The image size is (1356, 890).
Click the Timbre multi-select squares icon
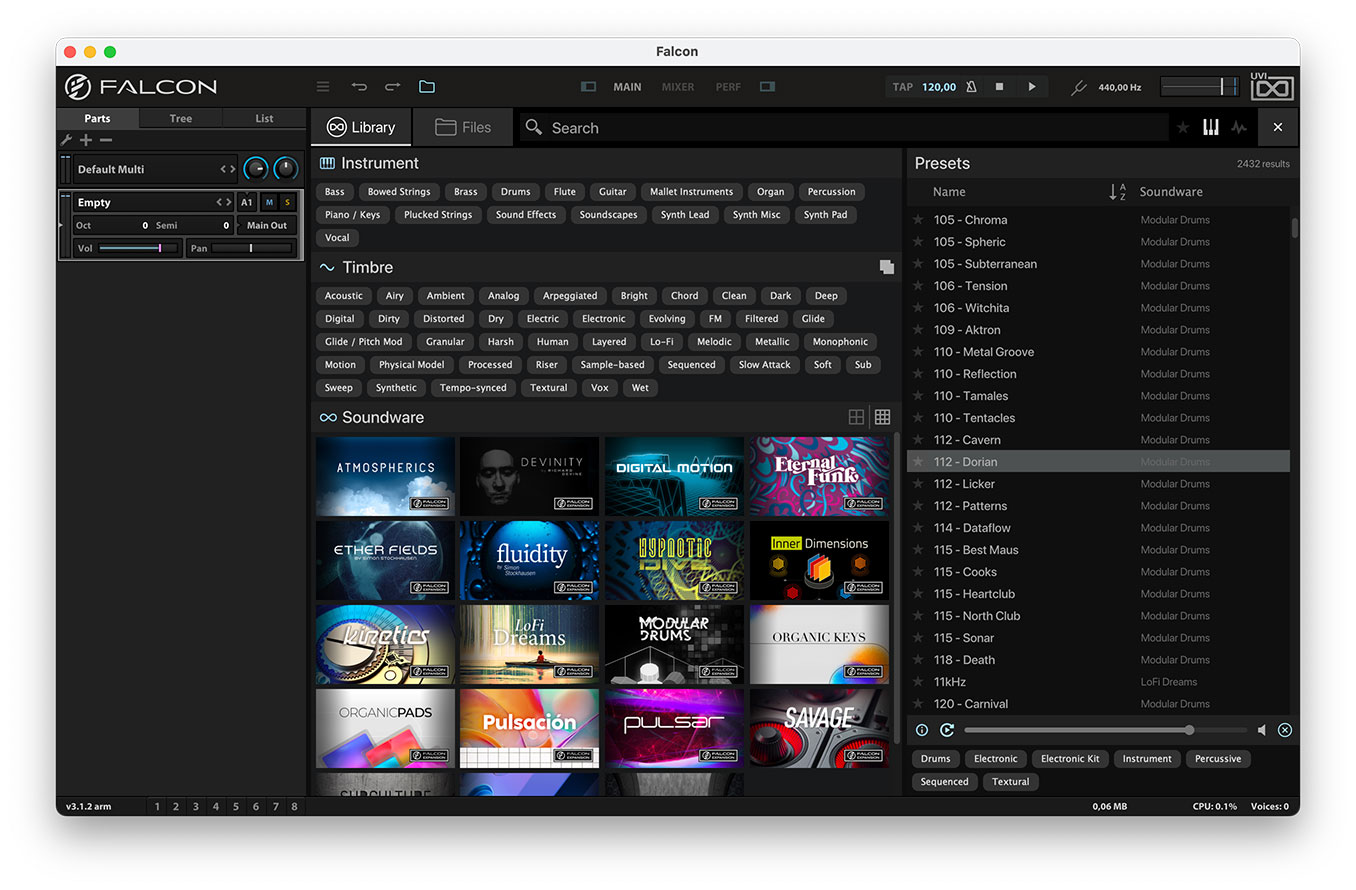pos(886,267)
